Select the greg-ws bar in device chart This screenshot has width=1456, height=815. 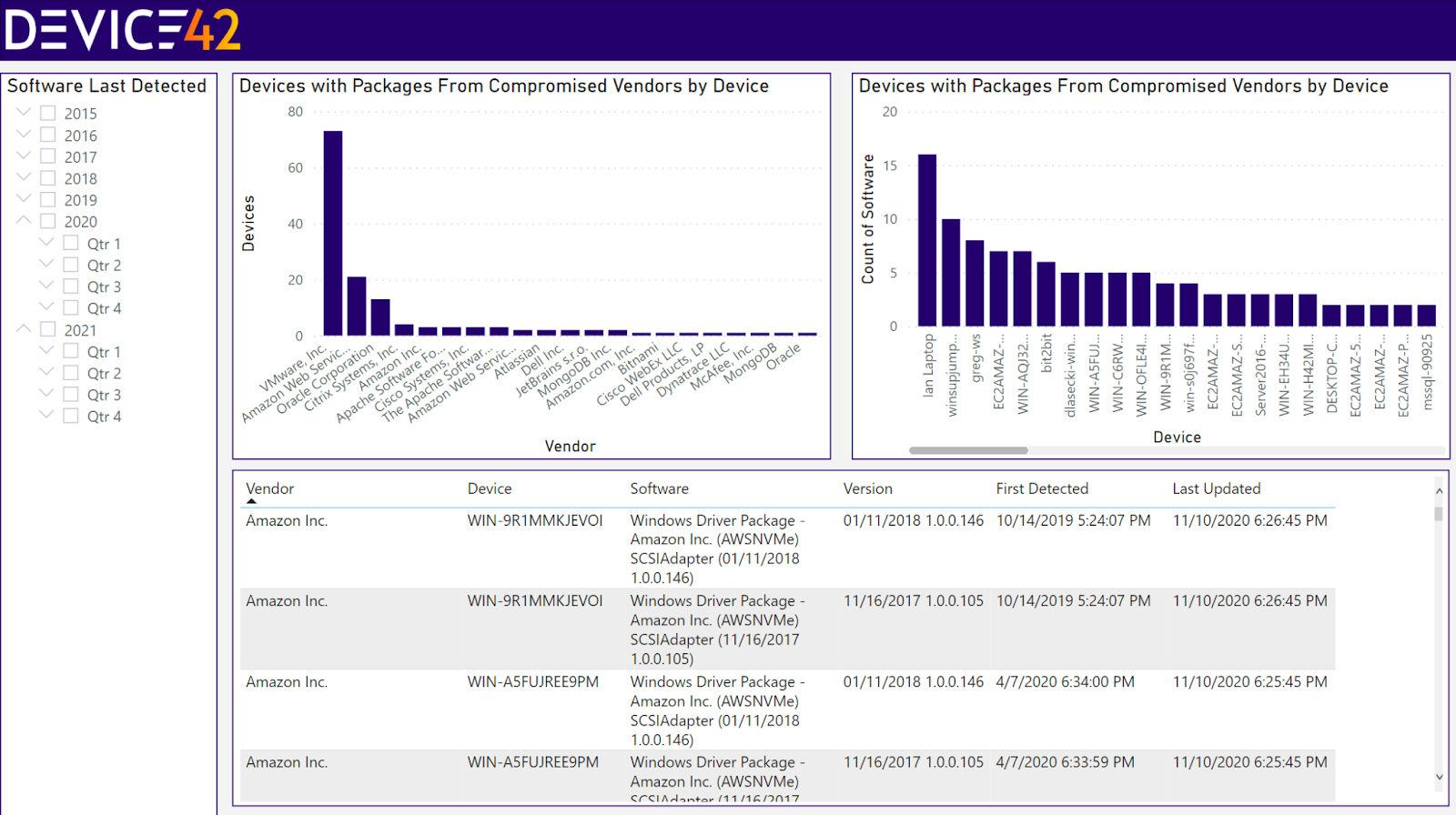(x=975, y=283)
